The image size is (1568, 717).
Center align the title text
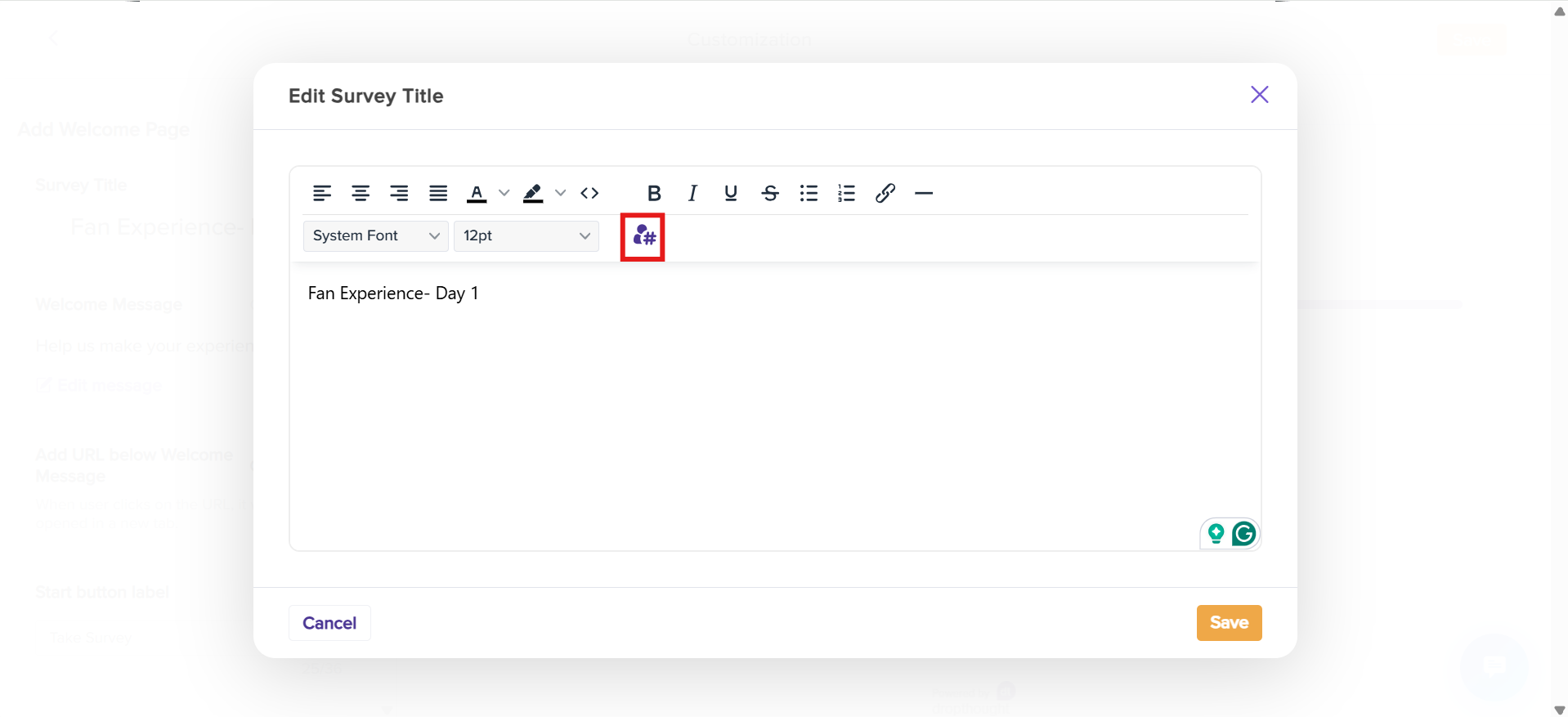click(x=361, y=193)
